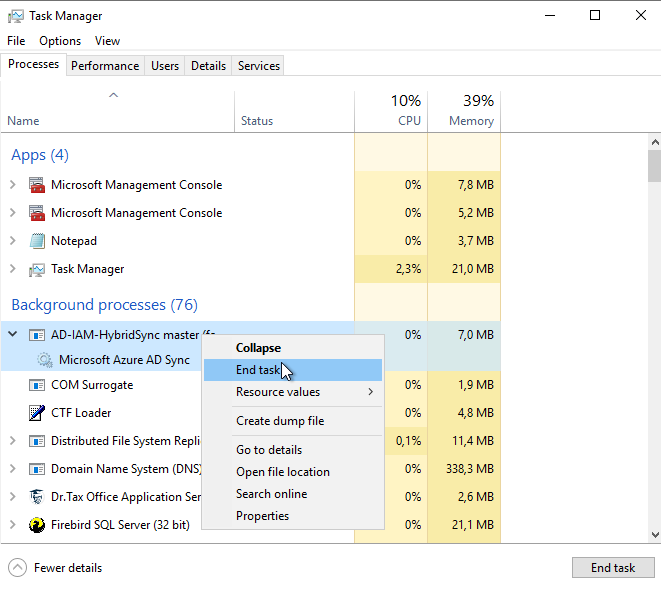This screenshot has width=661, height=589.
Task: Choose Open file location in context menu
Action: (x=293, y=472)
